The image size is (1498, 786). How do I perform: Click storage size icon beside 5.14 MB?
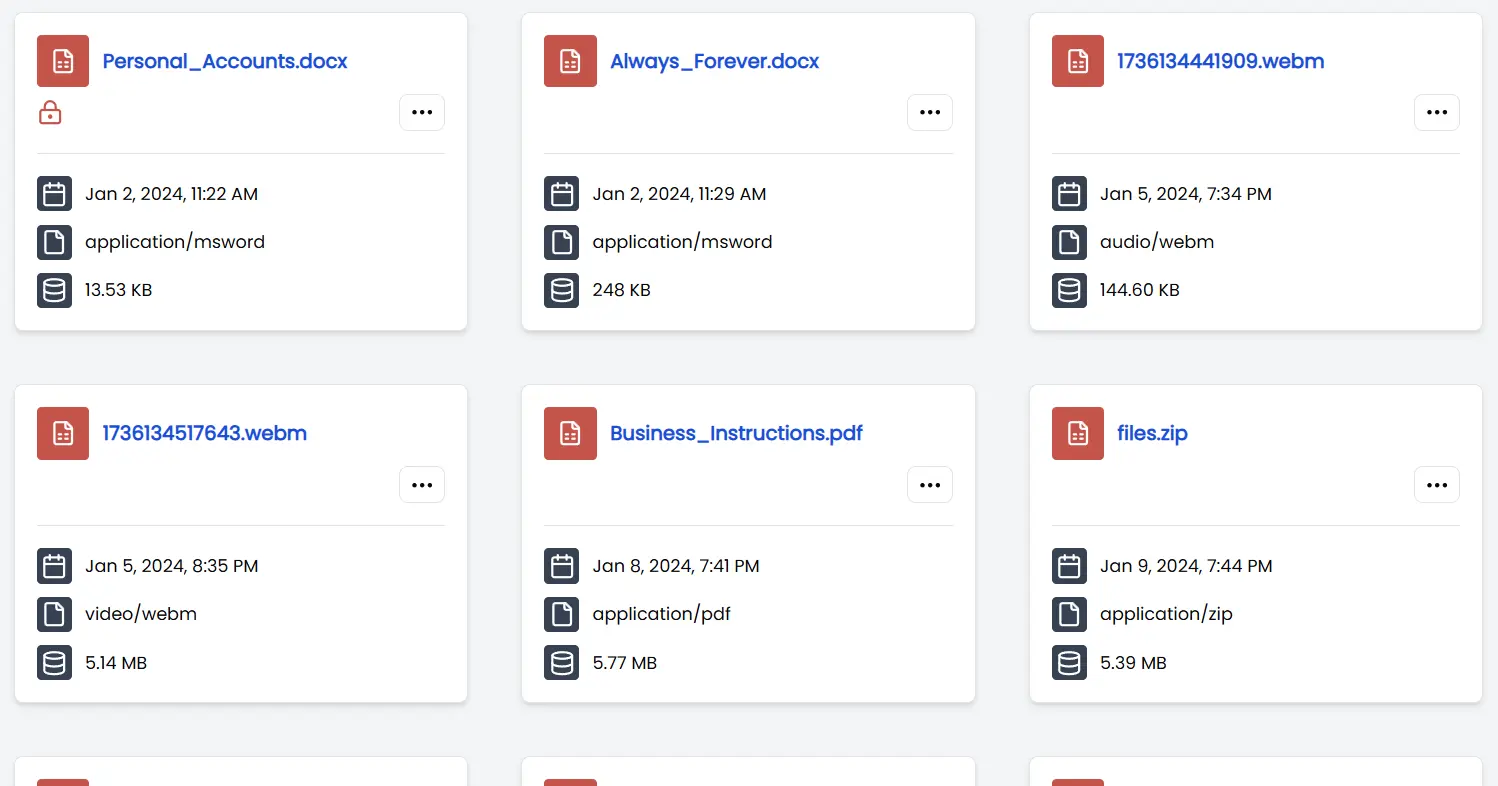[x=54, y=662]
